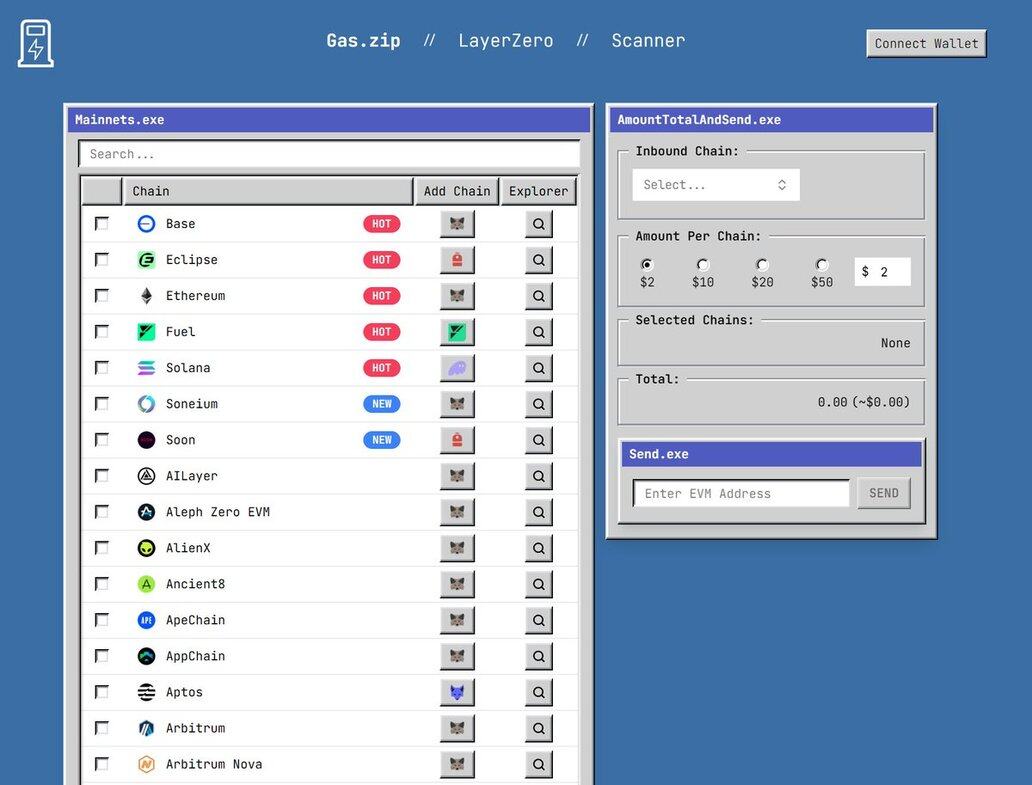Click the Arbitrum Nova logo icon
Viewport: 1032px width, 785px height.
click(146, 764)
